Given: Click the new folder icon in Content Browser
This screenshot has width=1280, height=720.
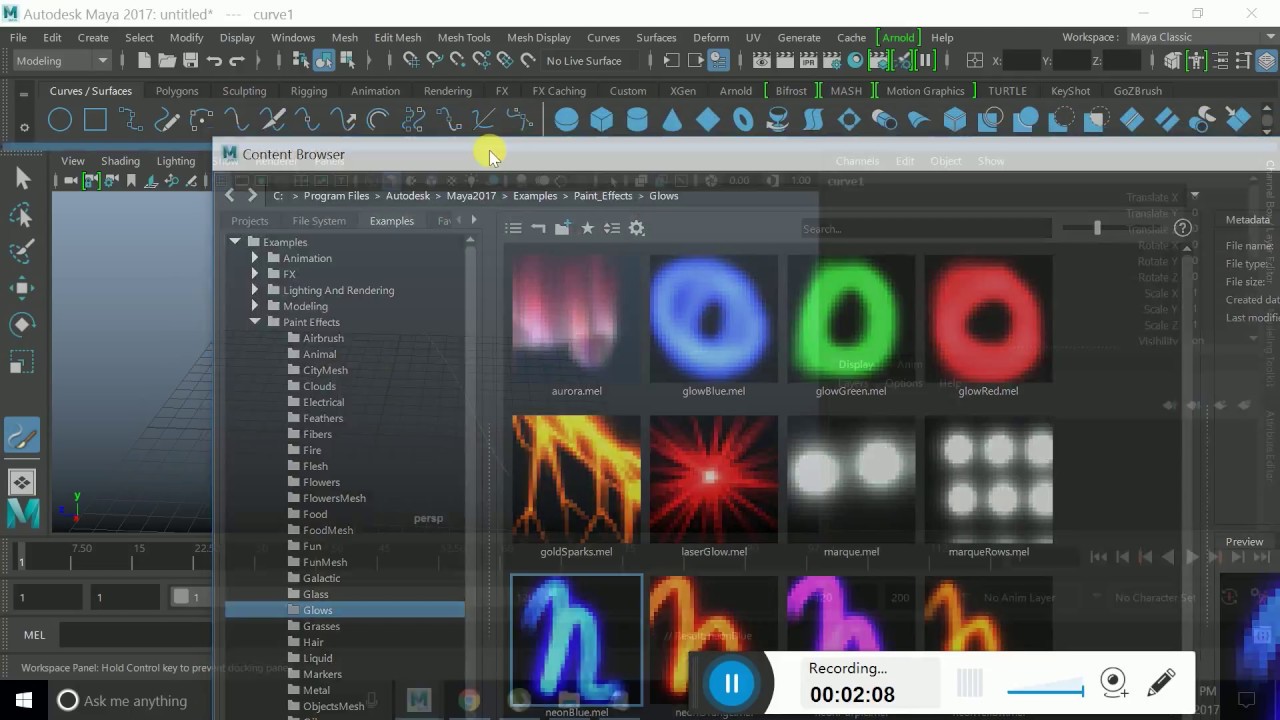Looking at the screenshot, I should tap(563, 228).
